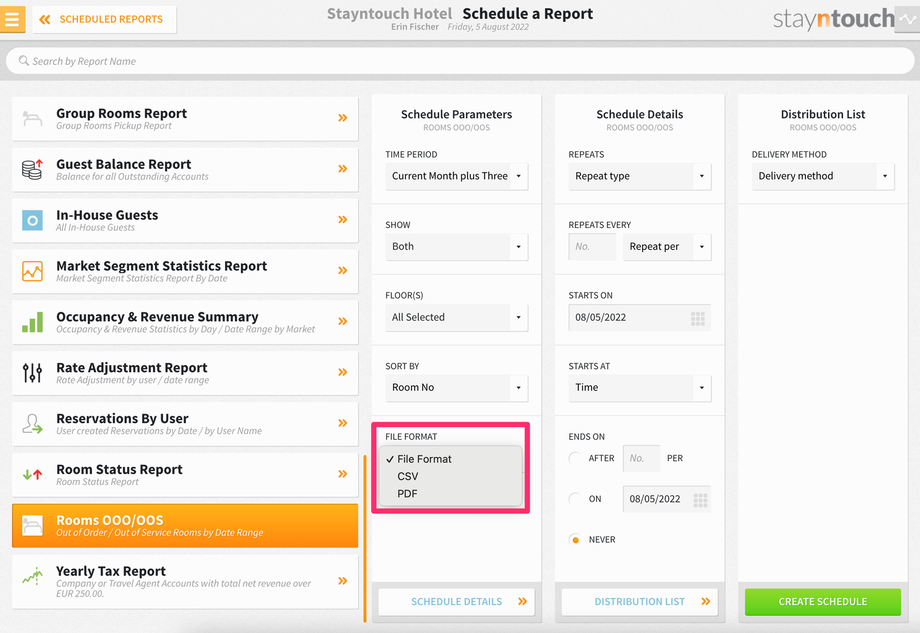Image resolution: width=920 pixels, height=633 pixels.
Task: Open Group Rooms Report via its arrows
Action: 343,118
